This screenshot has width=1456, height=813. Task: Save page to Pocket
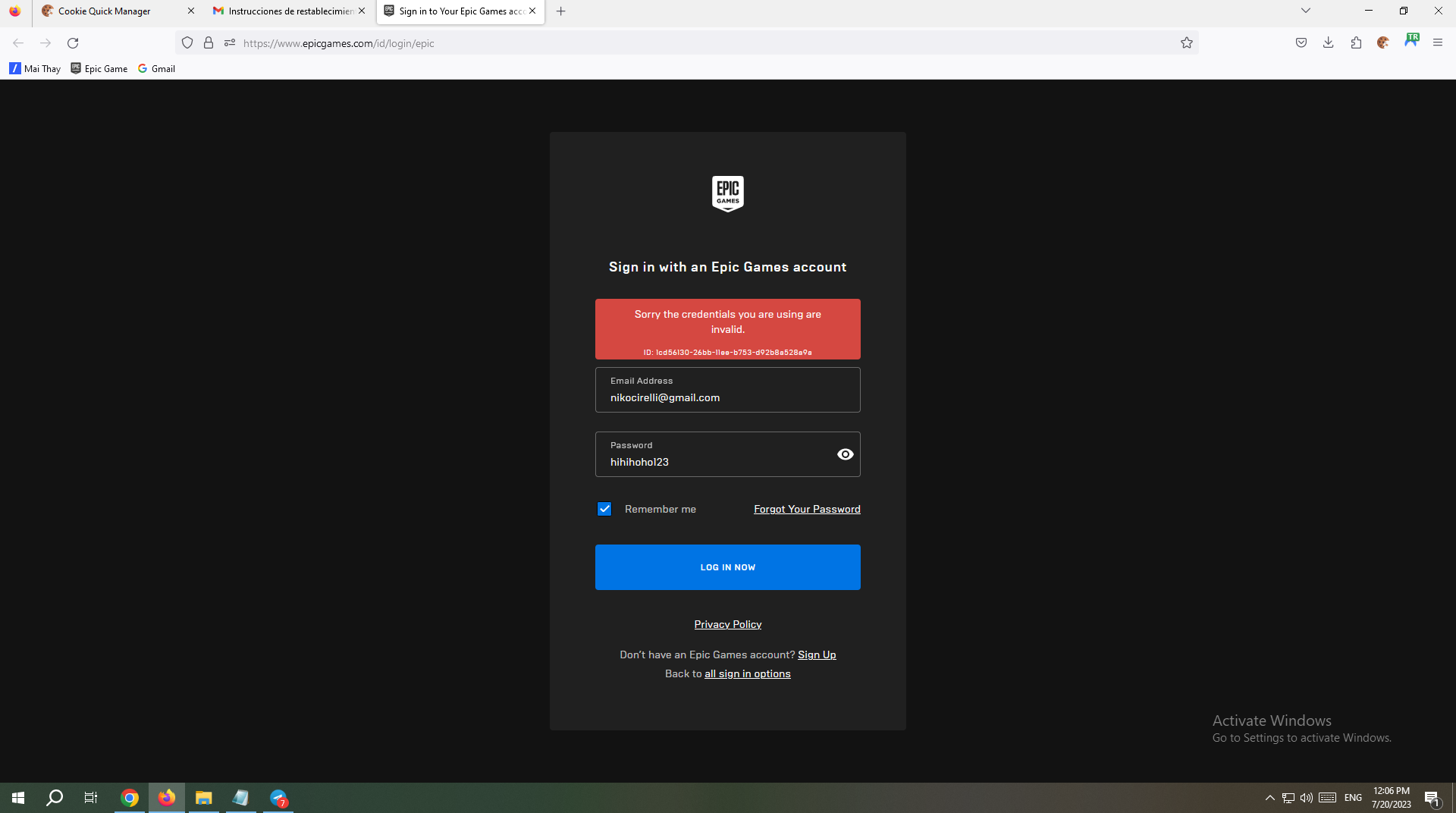pyautogui.click(x=1301, y=43)
